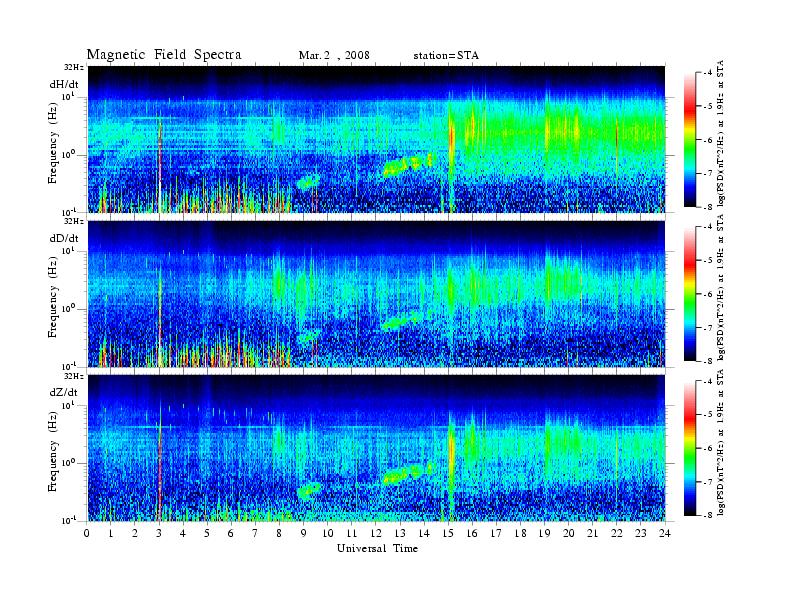Click the "-5" value on dD/dt color scale
The image size is (792, 612).
(707, 261)
